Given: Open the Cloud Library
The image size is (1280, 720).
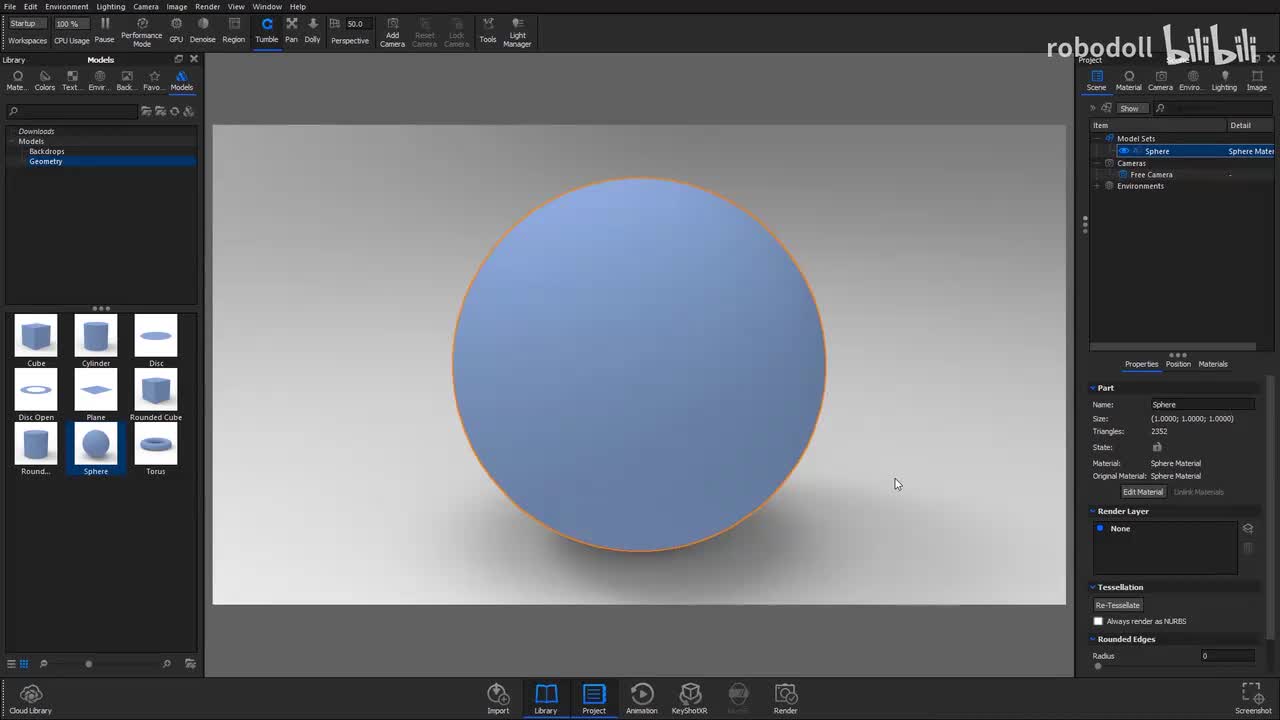Looking at the screenshot, I should (x=30, y=699).
